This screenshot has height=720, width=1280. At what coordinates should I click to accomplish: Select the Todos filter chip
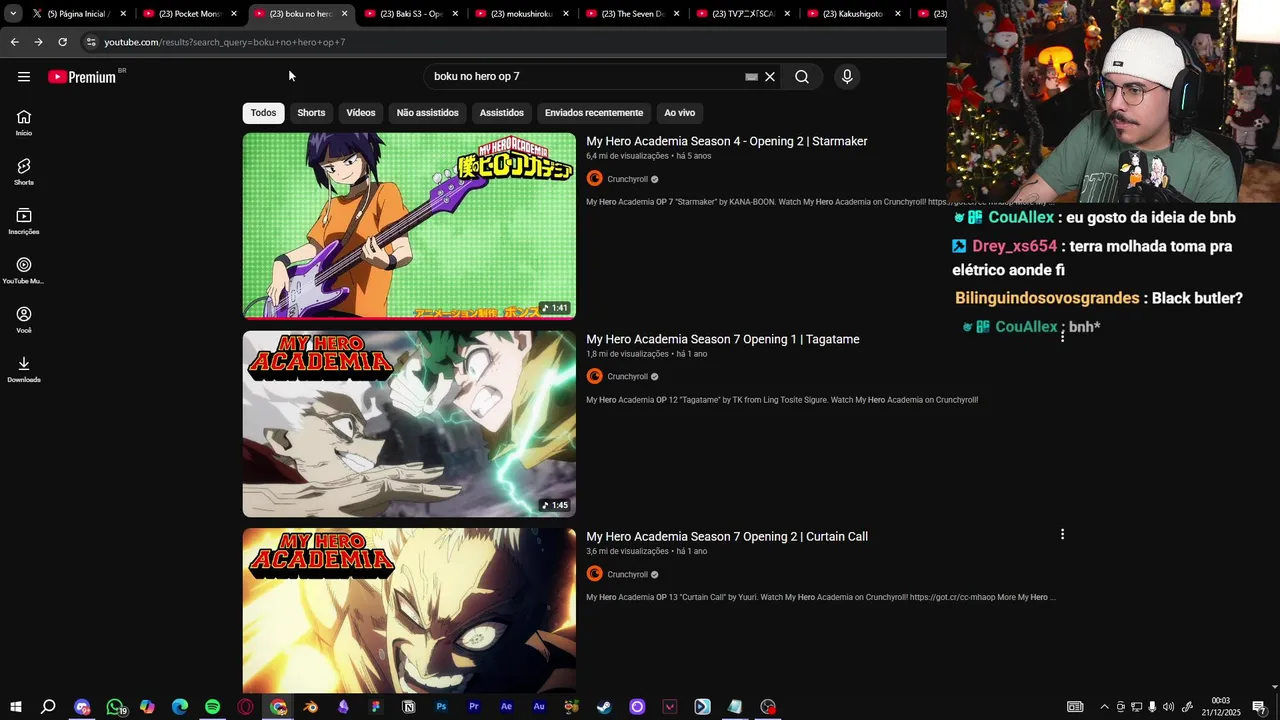pyautogui.click(x=264, y=113)
